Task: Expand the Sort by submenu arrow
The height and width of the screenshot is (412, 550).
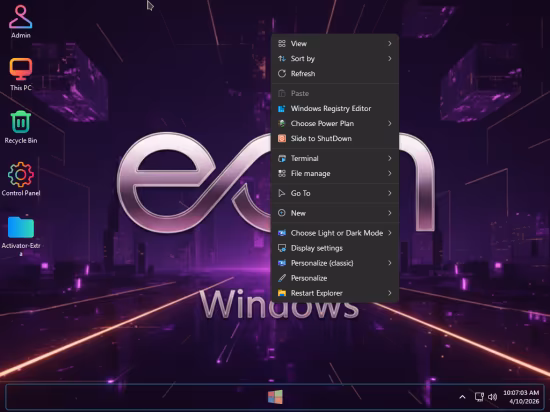Action: 390,59
